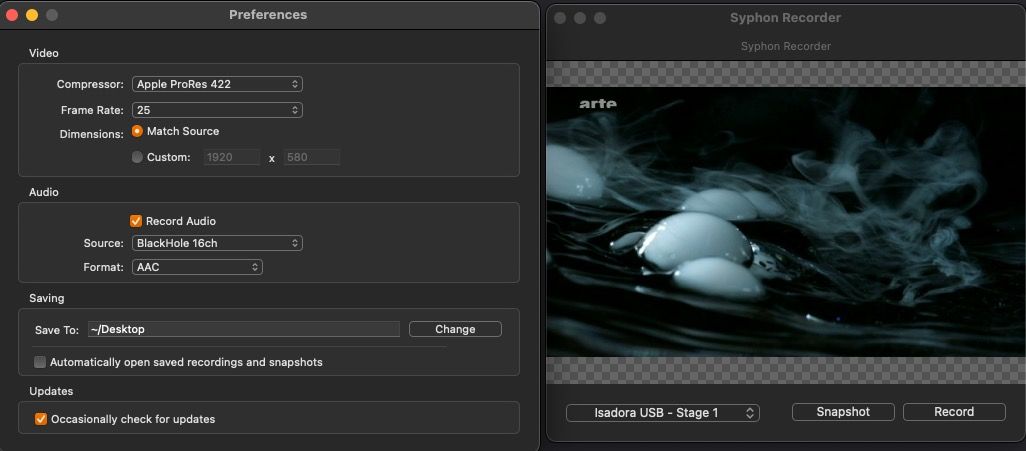
Task: Click the Compressor: label
Action: pyautogui.click(x=90, y=84)
